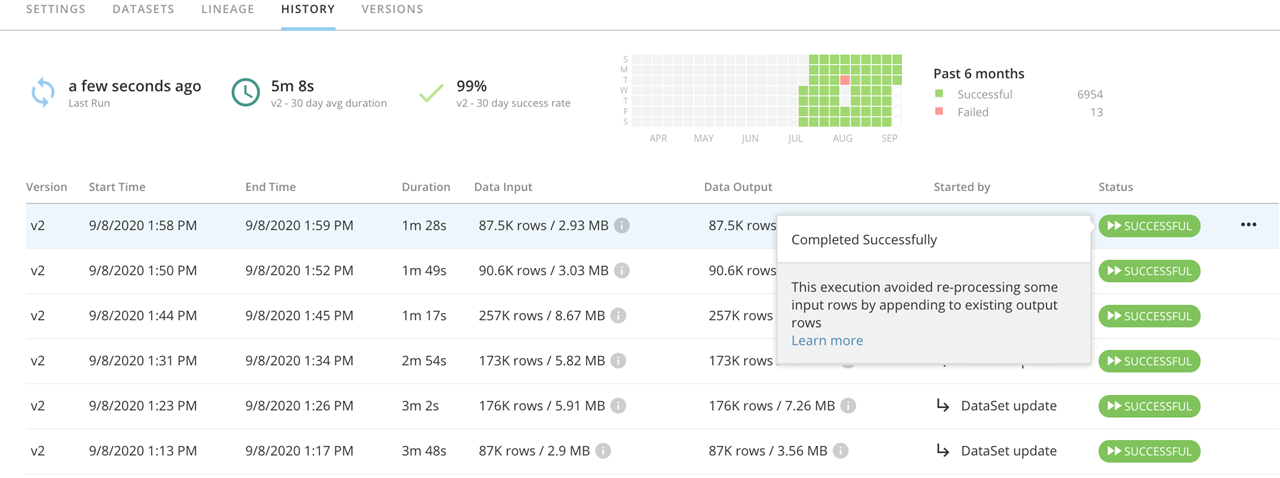The image size is (1280, 478).
Task: Switch to the Settings tab
Action: tap(56, 10)
